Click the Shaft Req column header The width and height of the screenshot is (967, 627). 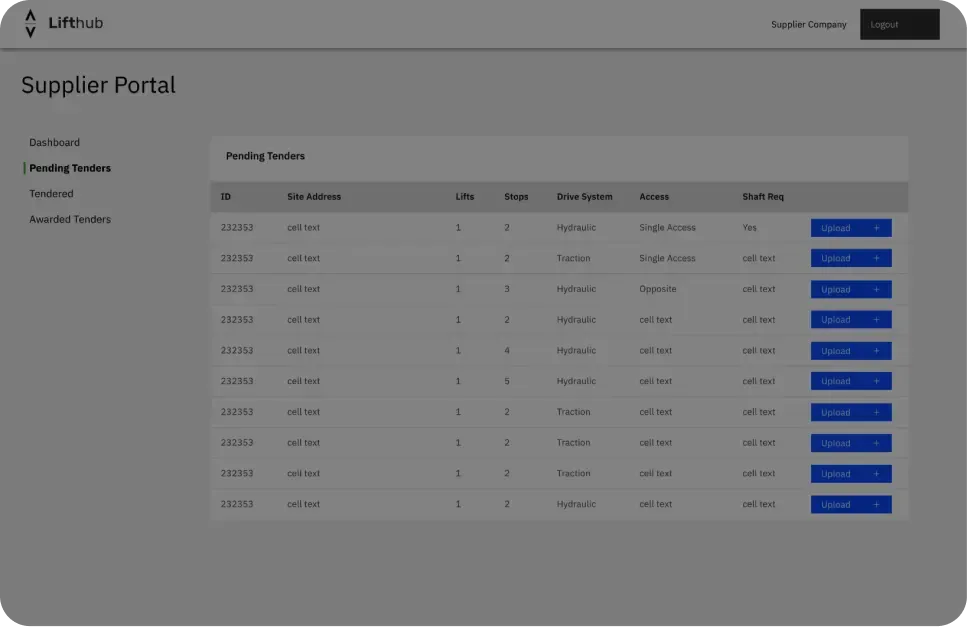click(x=763, y=197)
